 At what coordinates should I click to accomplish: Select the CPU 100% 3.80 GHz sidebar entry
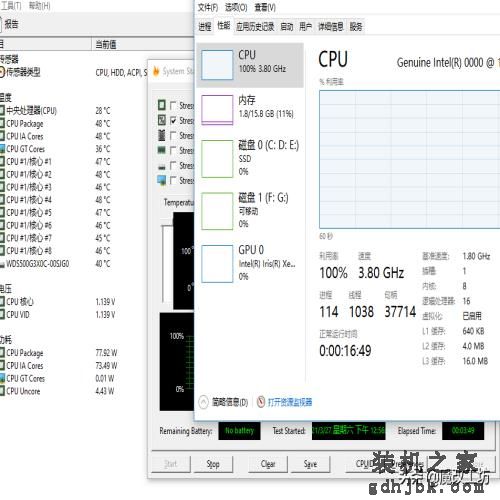click(250, 65)
